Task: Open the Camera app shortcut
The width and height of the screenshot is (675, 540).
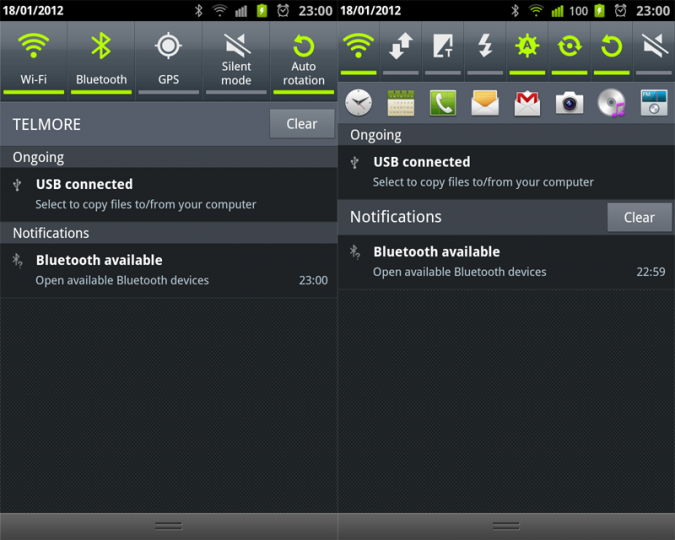Action: pyautogui.click(x=570, y=103)
